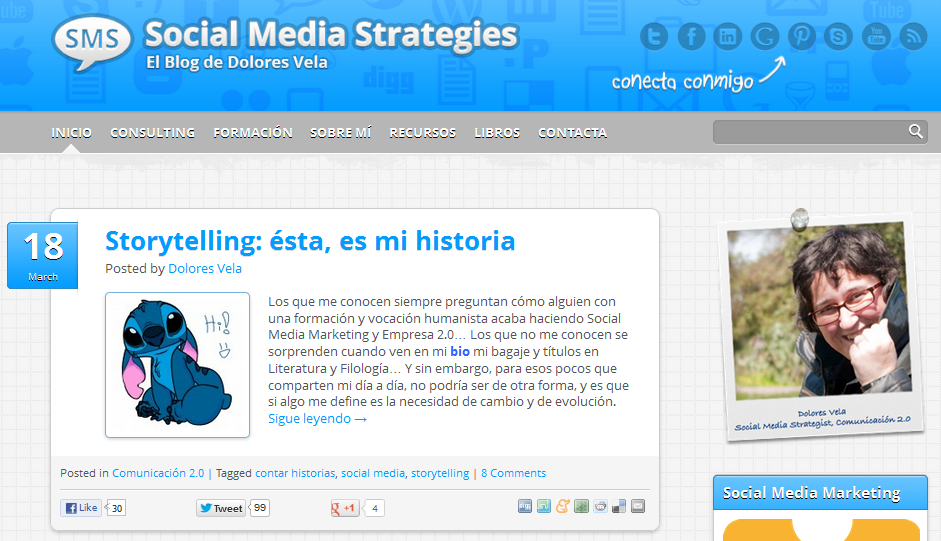The width and height of the screenshot is (941, 541).
Task: Open the Twitter profile icon in header
Action: click(x=654, y=37)
